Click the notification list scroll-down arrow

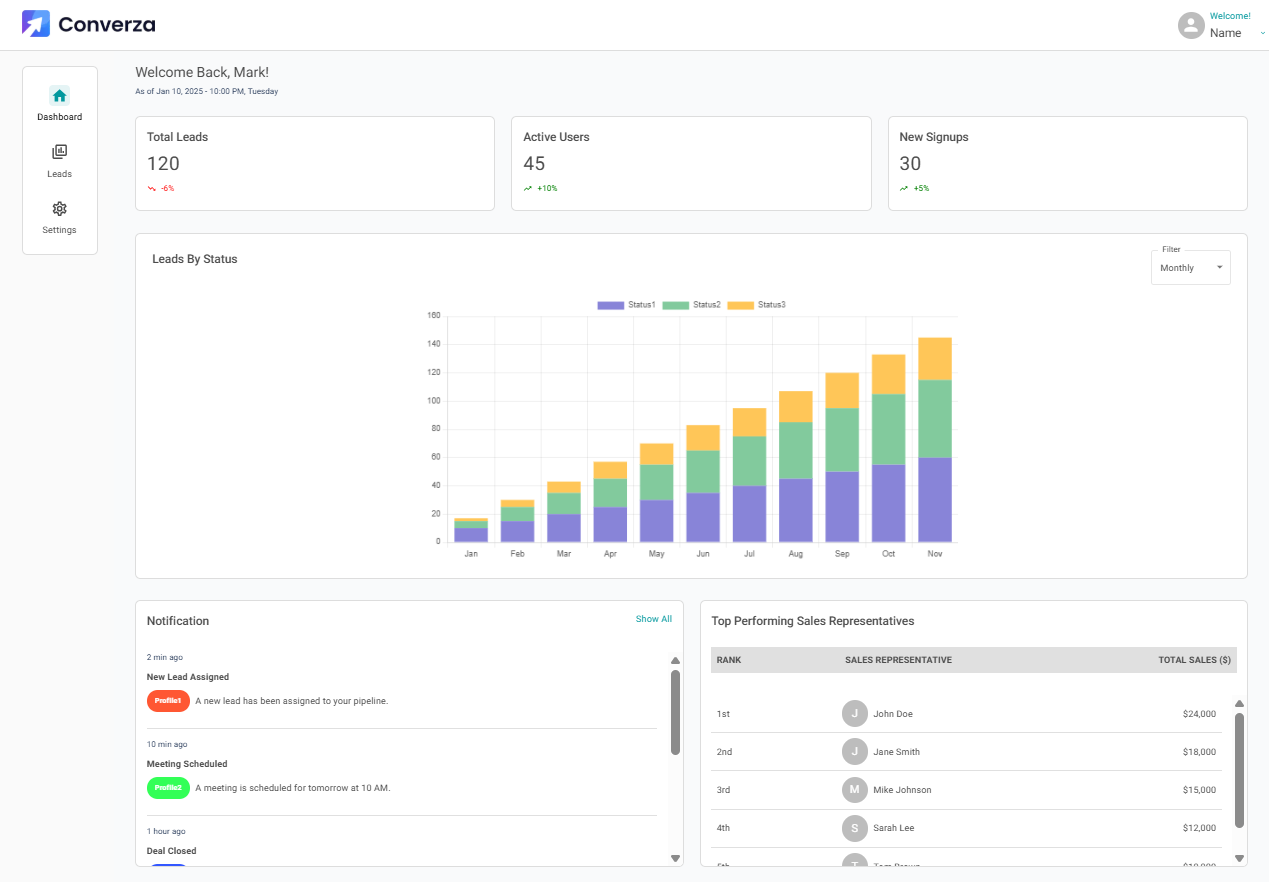click(x=675, y=858)
